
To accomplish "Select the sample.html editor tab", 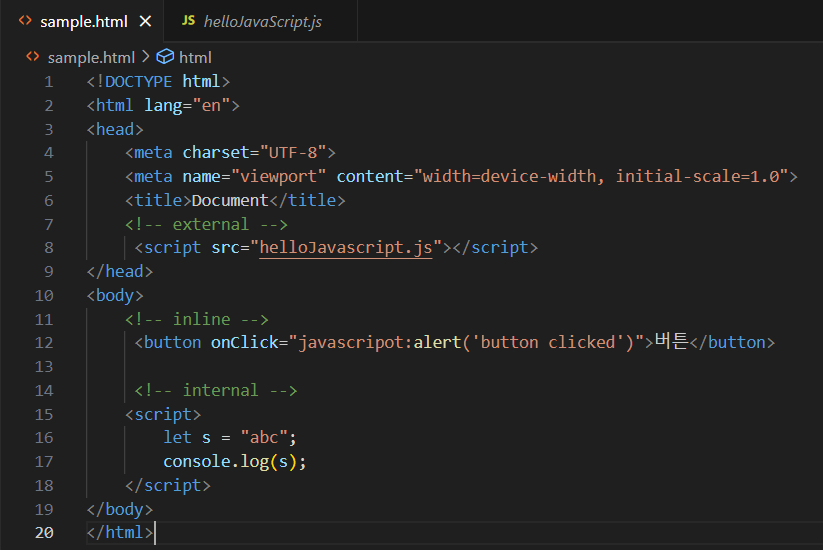I will (x=82, y=21).
